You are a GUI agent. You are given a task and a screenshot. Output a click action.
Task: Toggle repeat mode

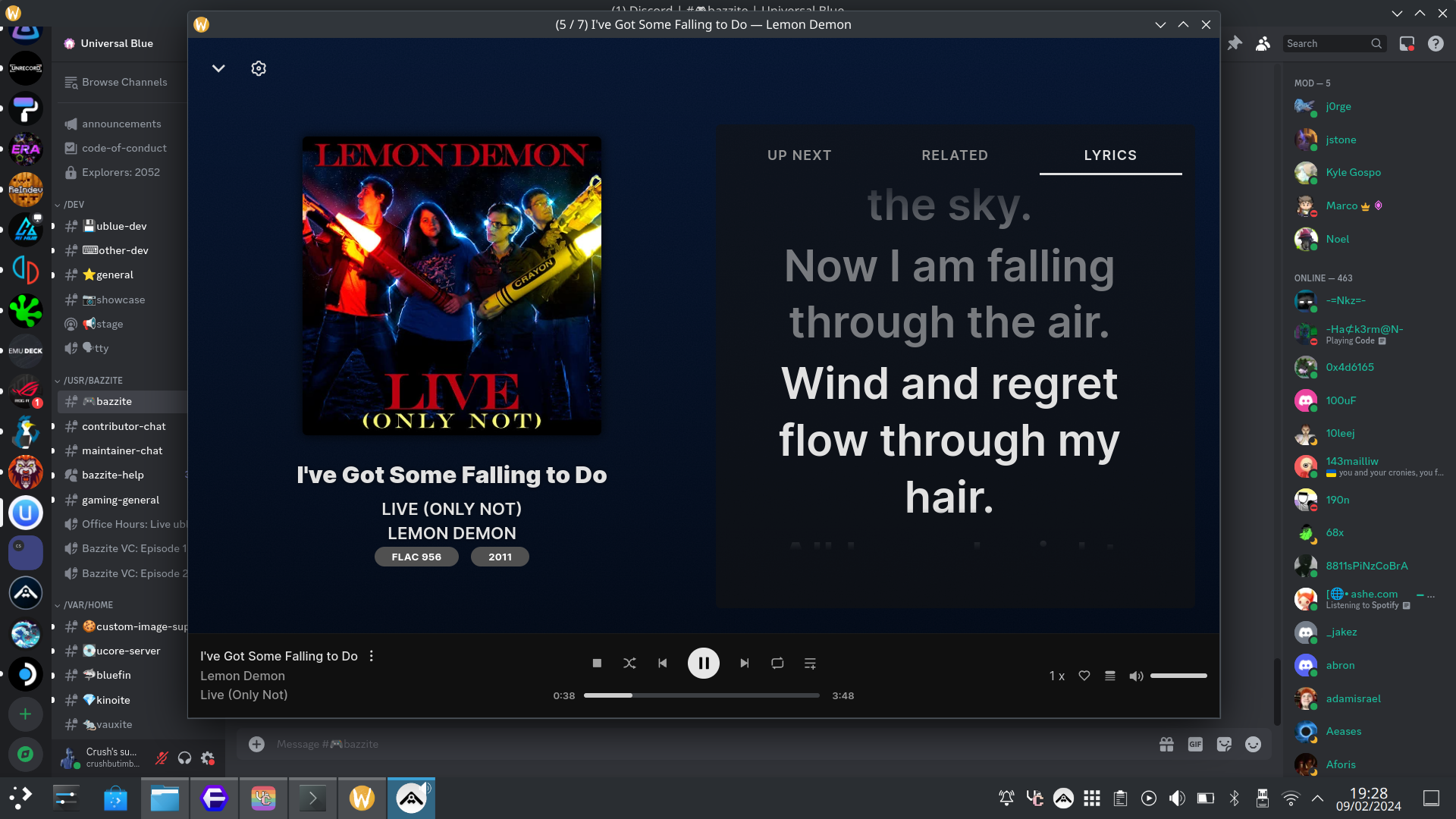coord(777,664)
